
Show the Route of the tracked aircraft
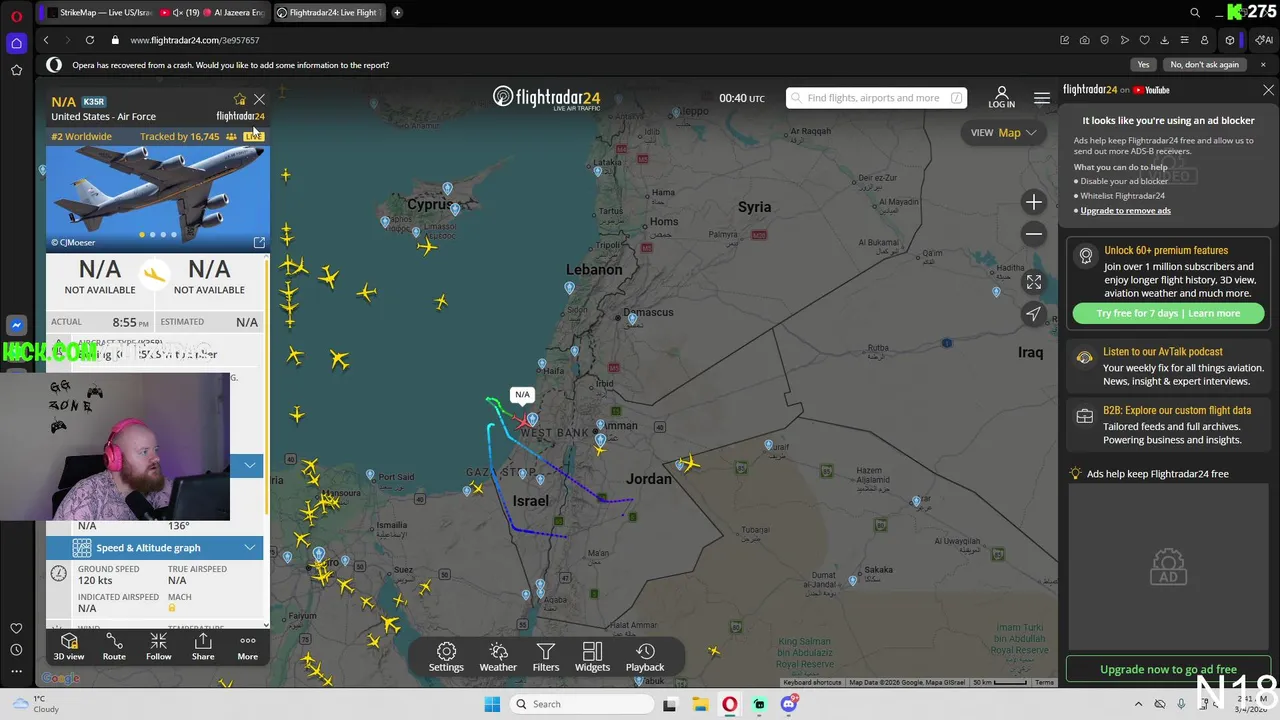point(114,646)
